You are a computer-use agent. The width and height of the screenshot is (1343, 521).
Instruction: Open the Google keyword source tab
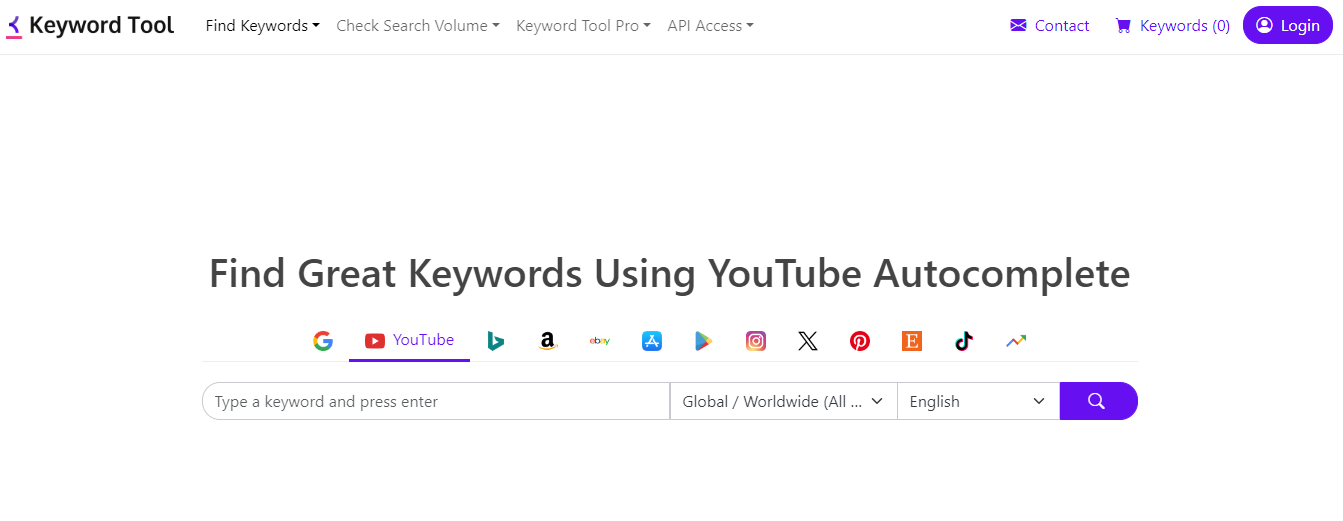pos(322,341)
